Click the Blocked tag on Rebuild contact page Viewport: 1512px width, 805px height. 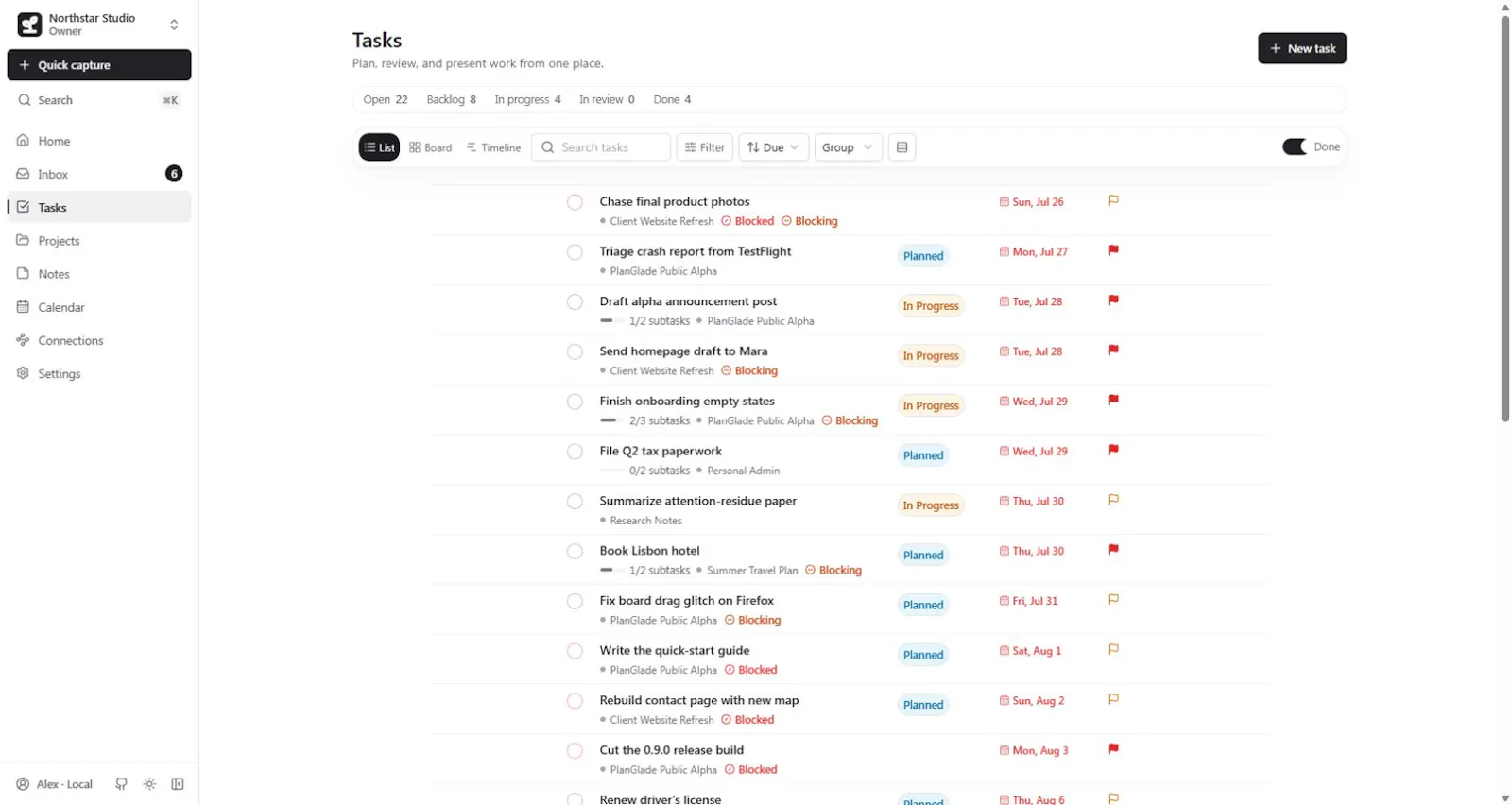pos(747,720)
